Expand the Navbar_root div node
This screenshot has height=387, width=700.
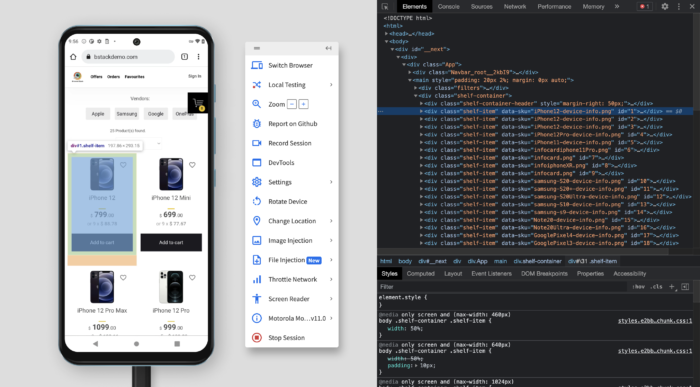[410, 72]
